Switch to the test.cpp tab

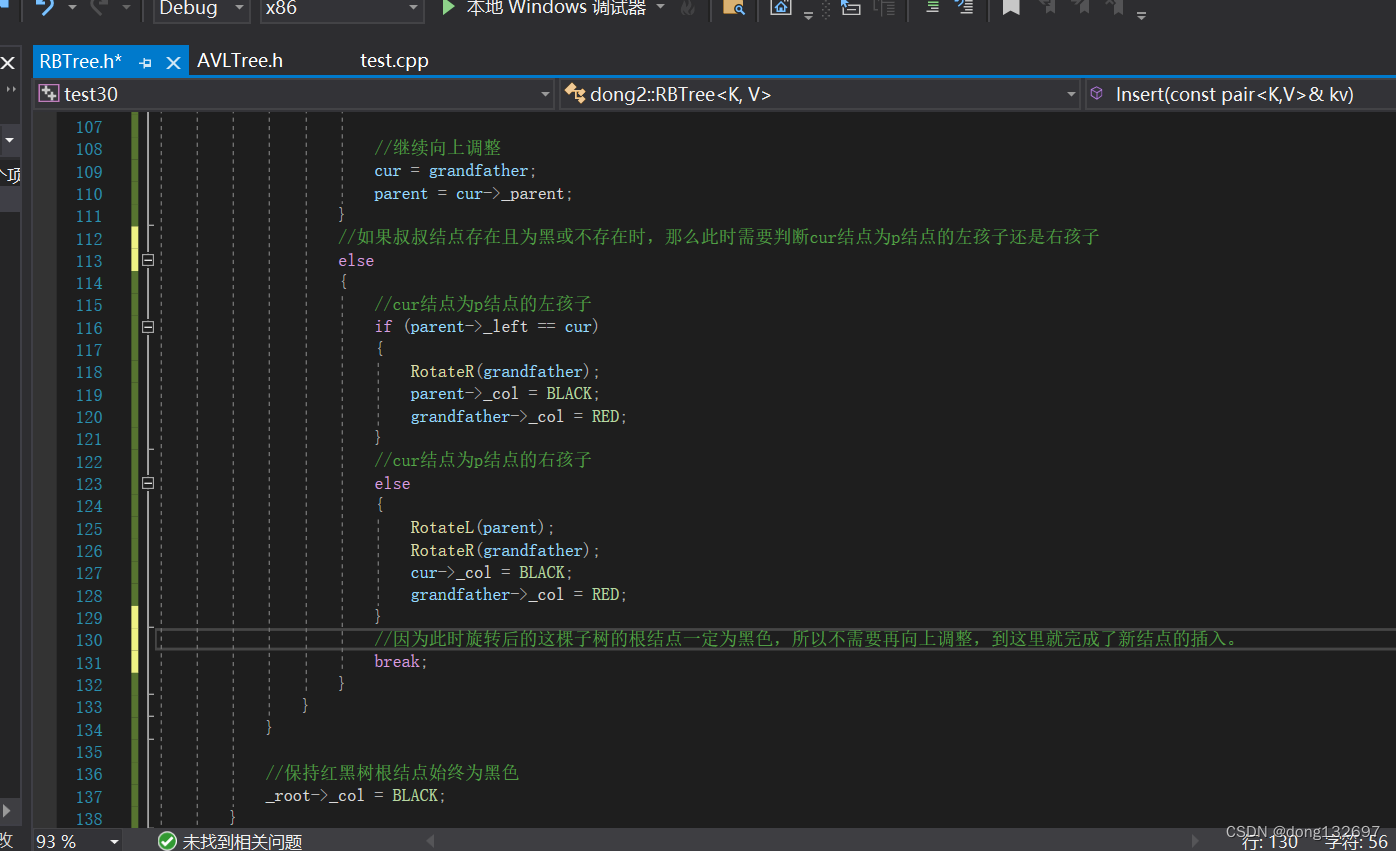click(394, 61)
